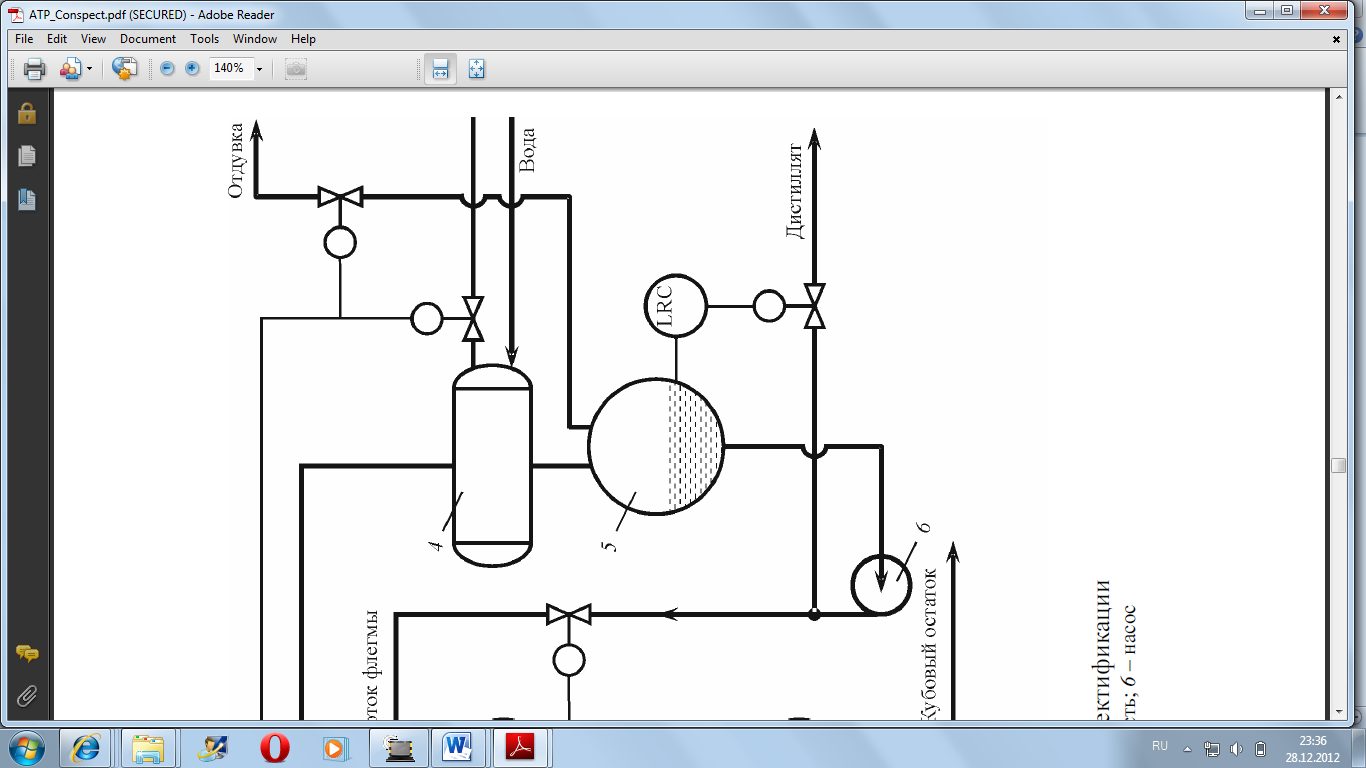Close the document with menu-bar X
Viewport: 1366px width, 768px height.
[1337, 39]
